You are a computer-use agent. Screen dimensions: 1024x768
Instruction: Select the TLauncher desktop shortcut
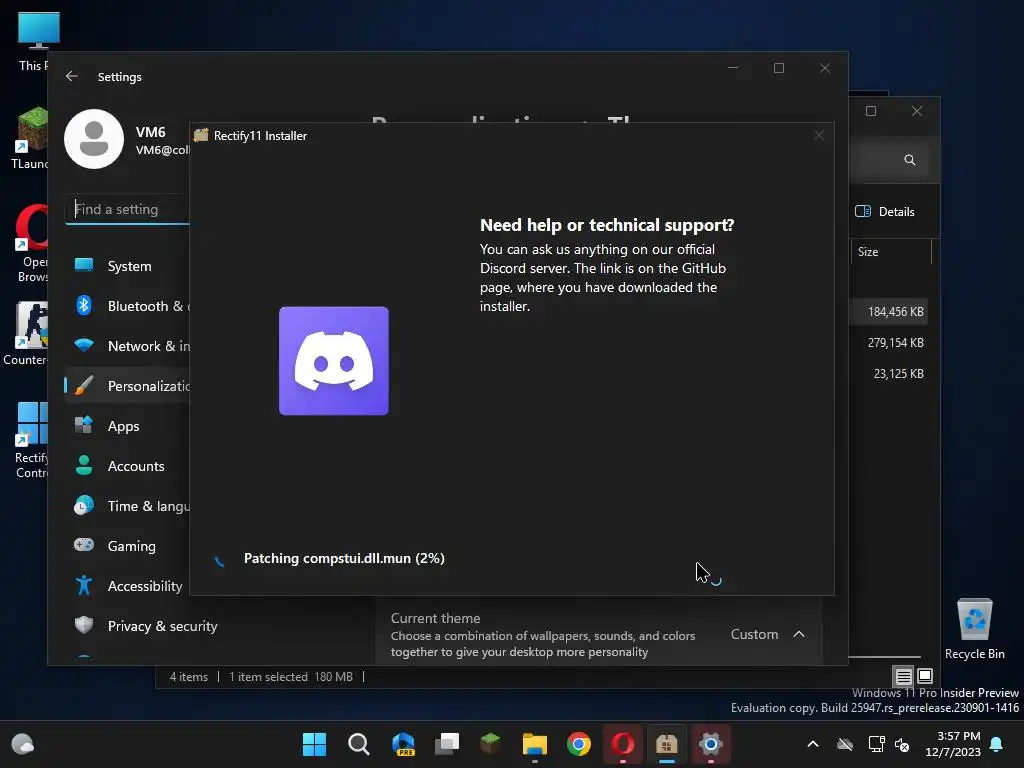[30, 138]
